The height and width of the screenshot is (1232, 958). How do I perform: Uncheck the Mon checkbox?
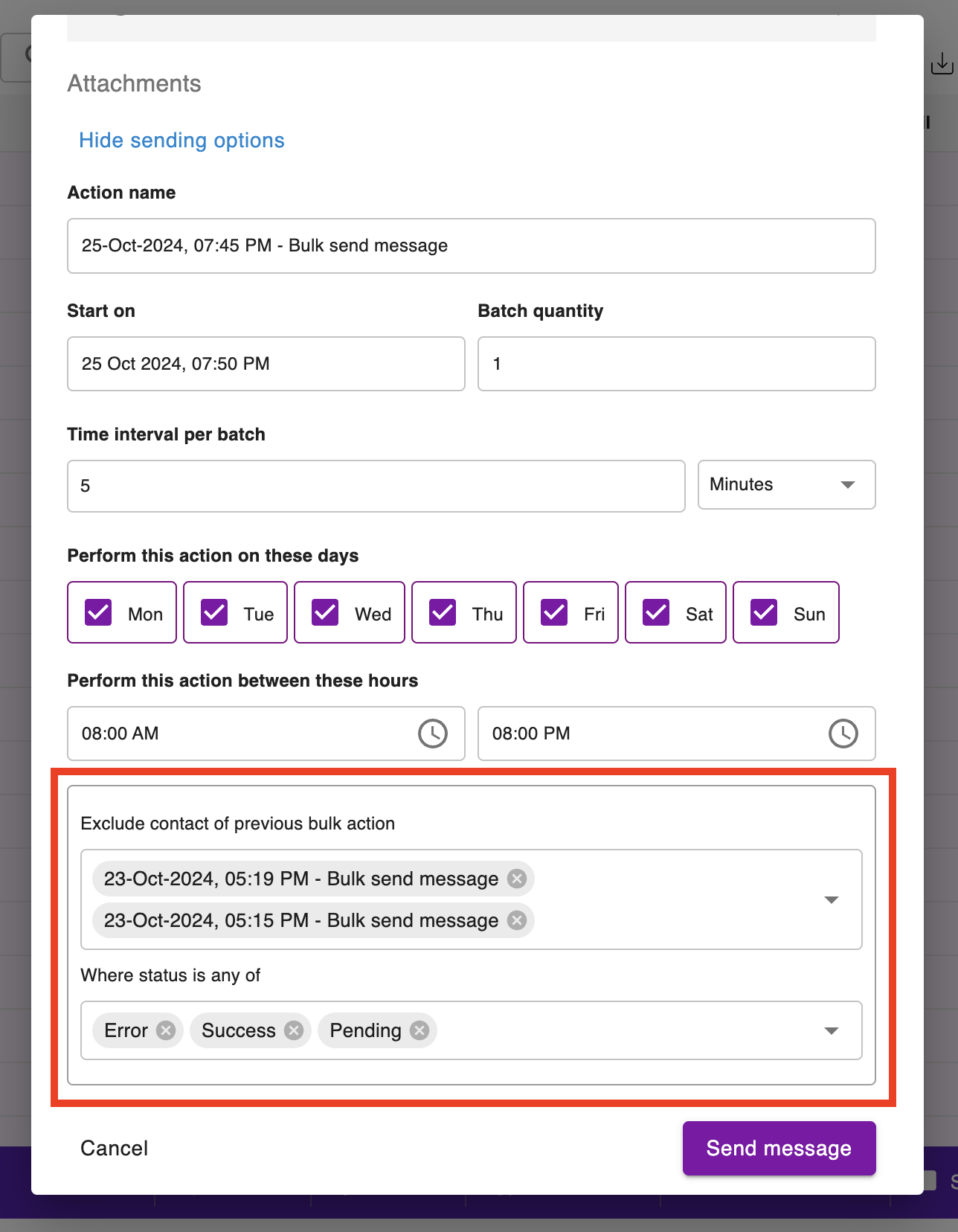pos(99,613)
